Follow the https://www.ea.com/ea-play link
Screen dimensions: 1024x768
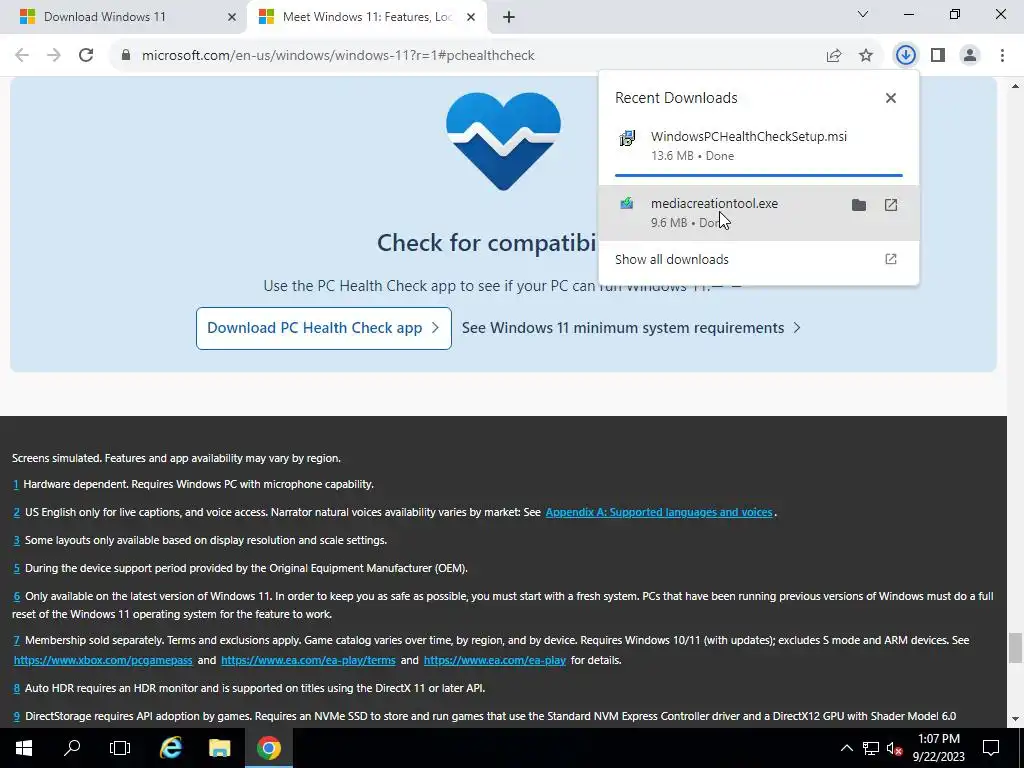(x=494, y=660)
